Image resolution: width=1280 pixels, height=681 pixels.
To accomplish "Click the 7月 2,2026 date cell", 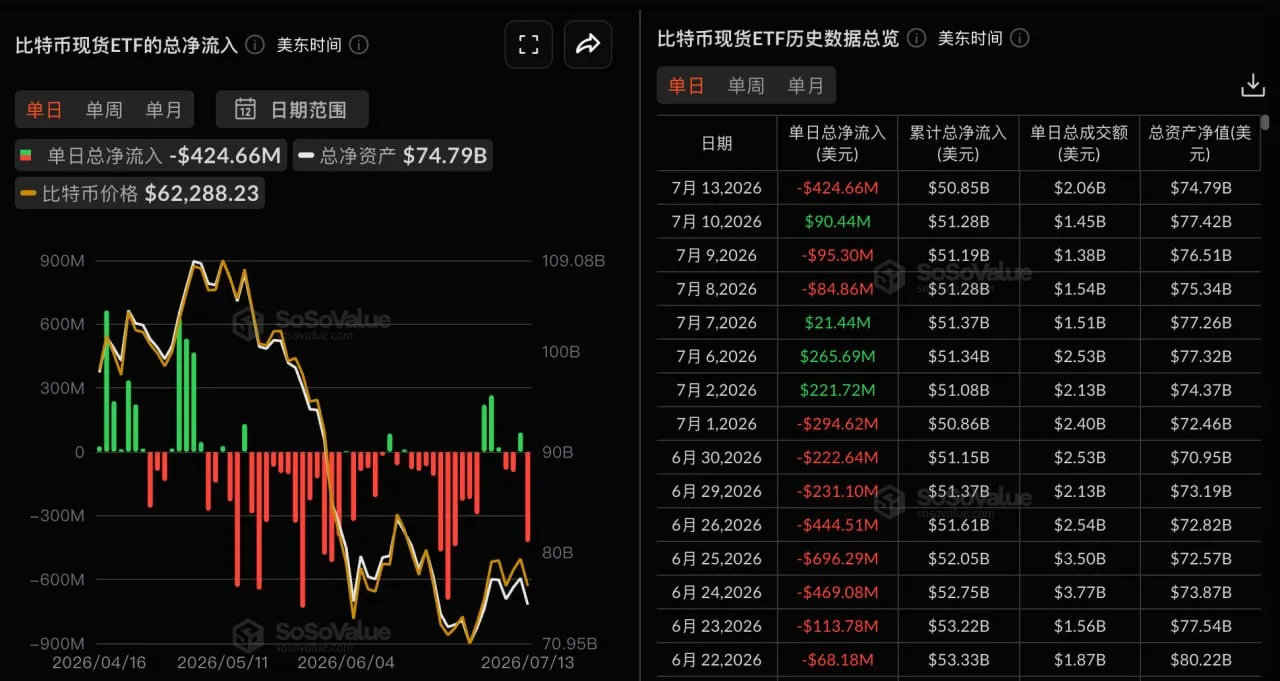I will tap(717, 390).
